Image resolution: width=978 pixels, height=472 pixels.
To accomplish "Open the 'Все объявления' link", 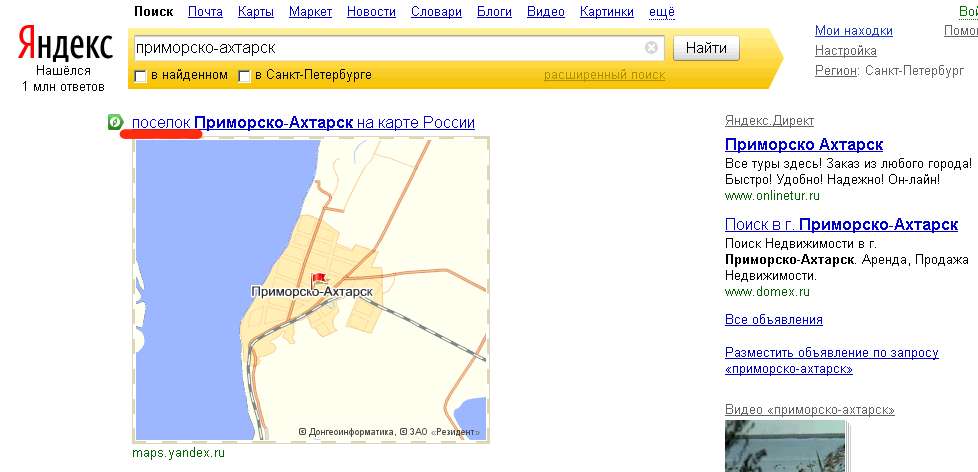I will (773, 320).
